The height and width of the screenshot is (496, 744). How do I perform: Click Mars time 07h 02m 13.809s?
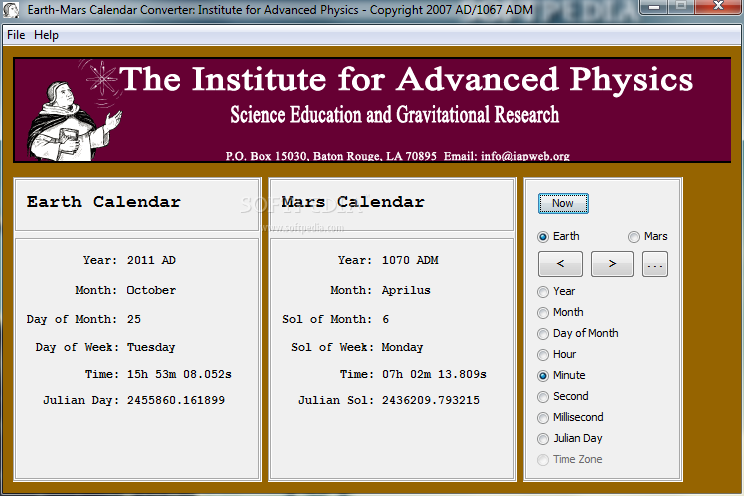point(434,374)
